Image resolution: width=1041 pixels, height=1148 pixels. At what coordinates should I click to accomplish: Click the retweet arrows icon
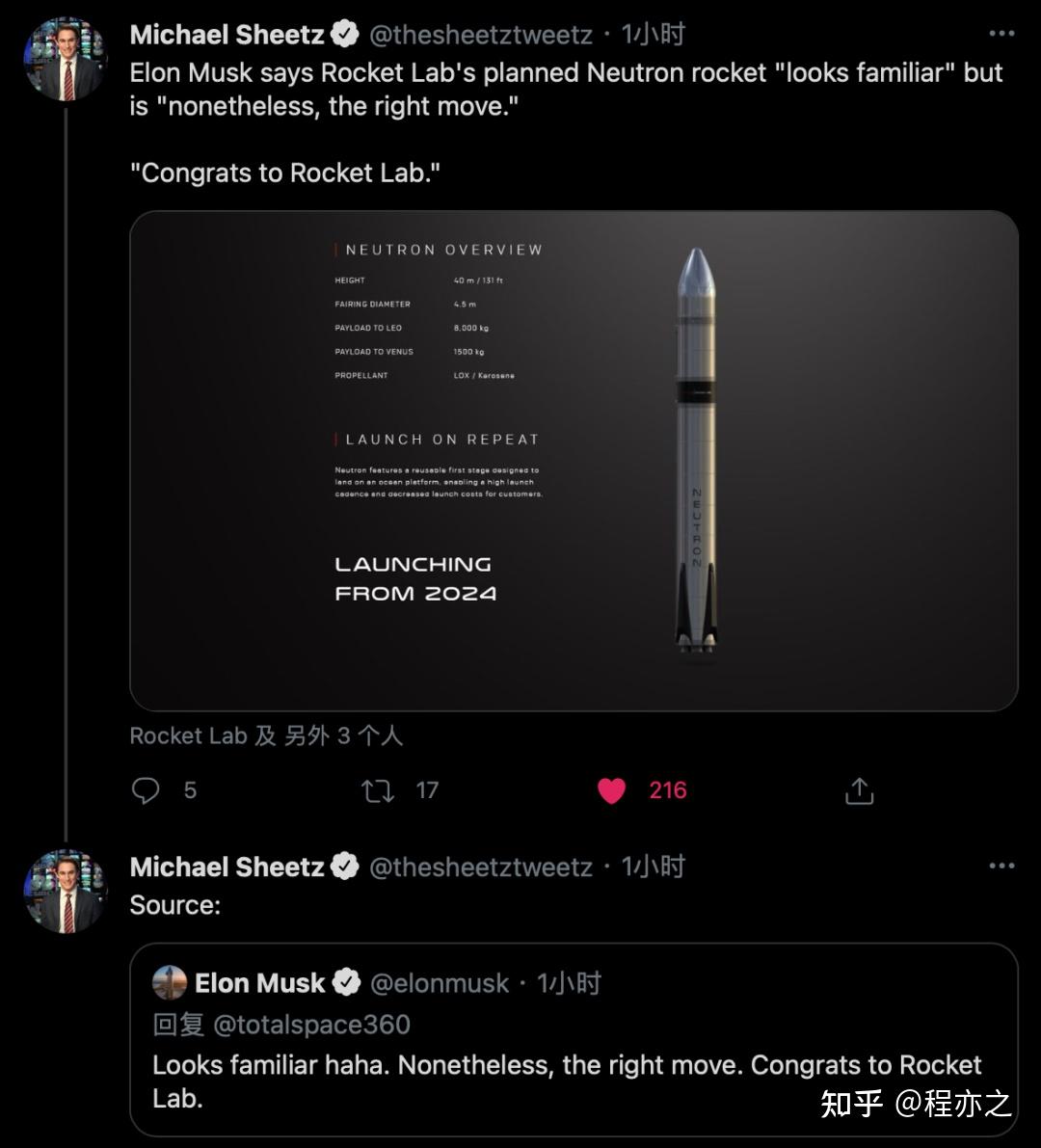[x=377, y=791]
